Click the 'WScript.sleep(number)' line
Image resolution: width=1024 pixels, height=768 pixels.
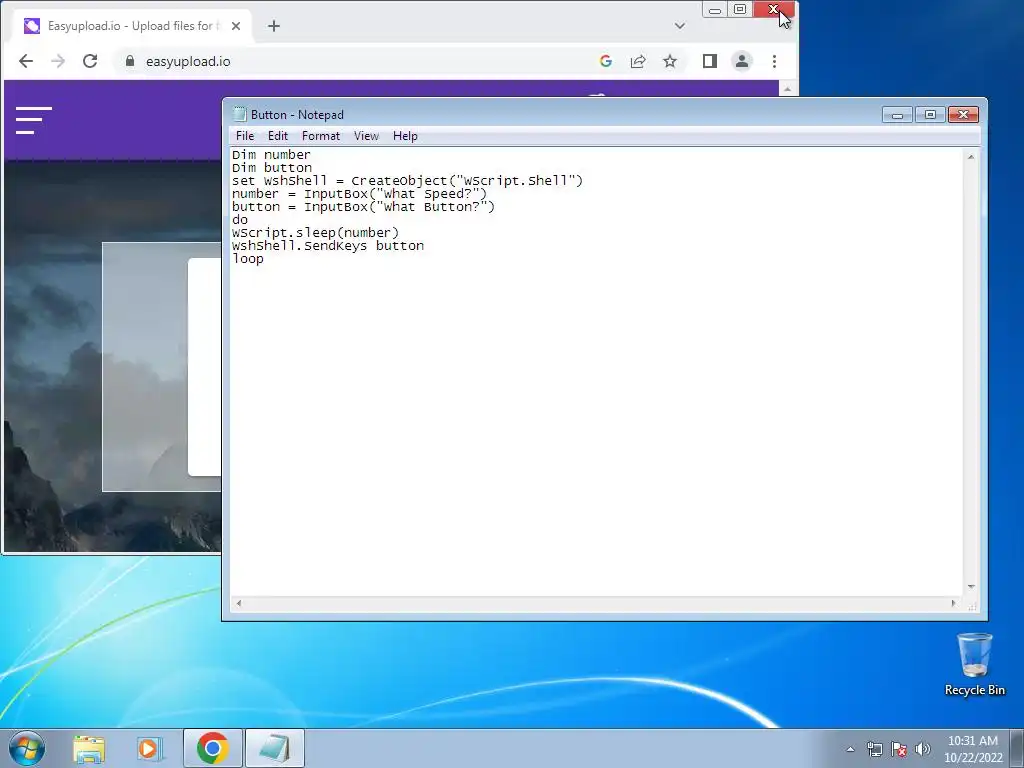click(315, 233)
